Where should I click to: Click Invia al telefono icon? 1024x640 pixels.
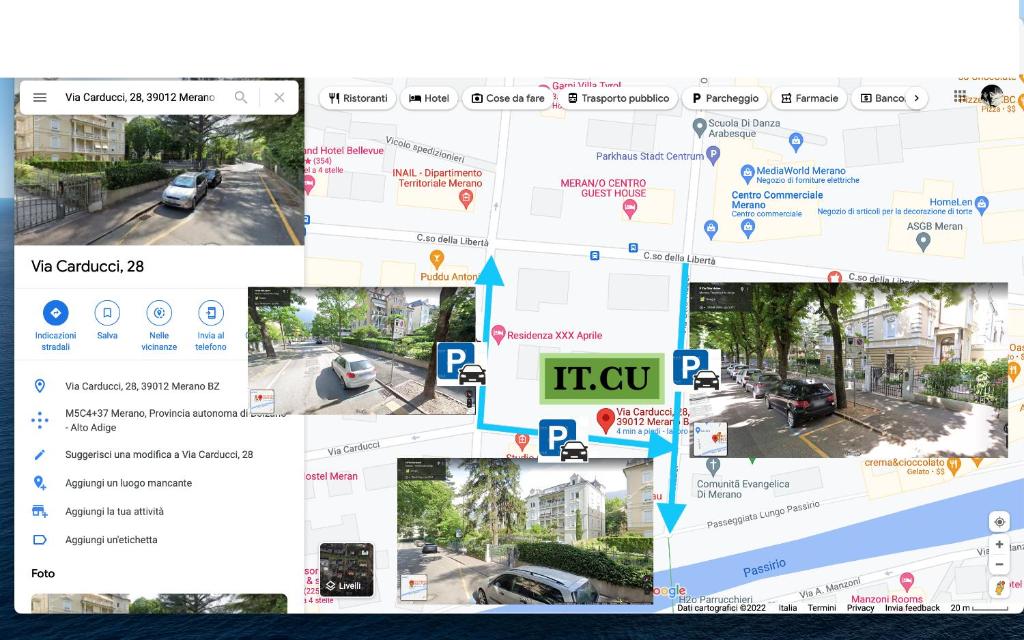coord(211,313)
